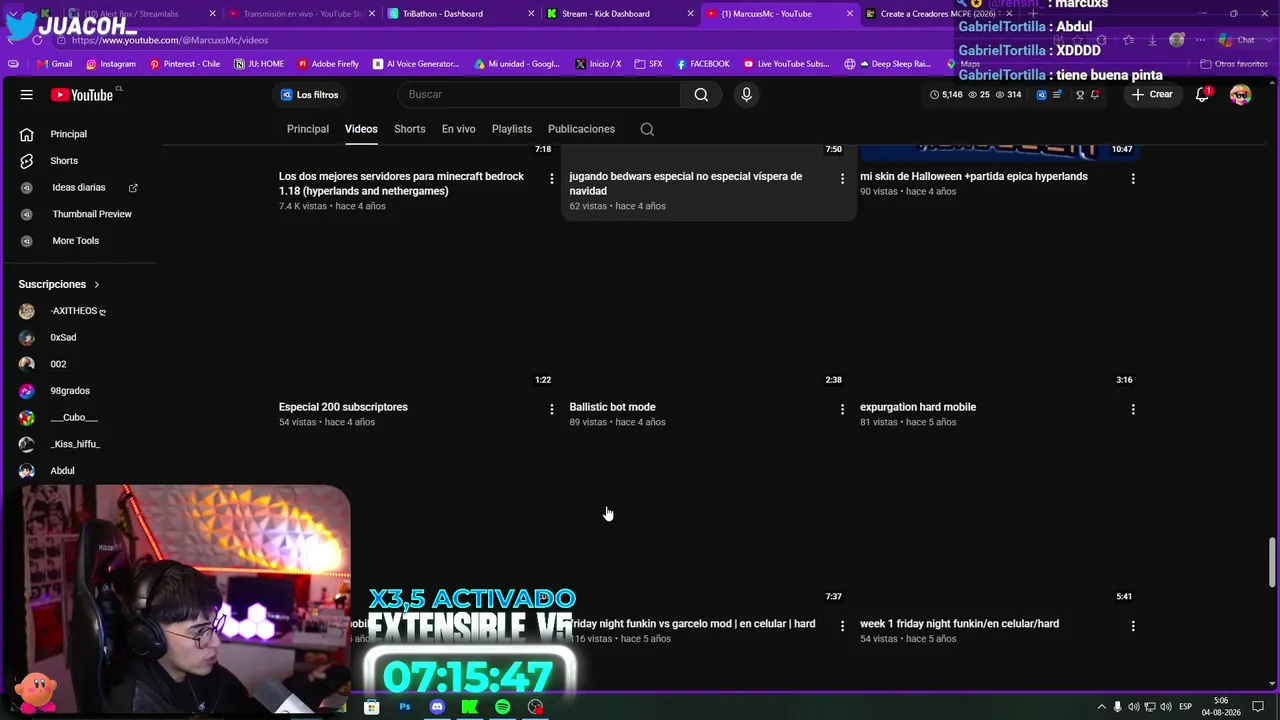1280x720 pixels.
Task: Click the ESP language indicator
Action: (x=1185, y=707)
